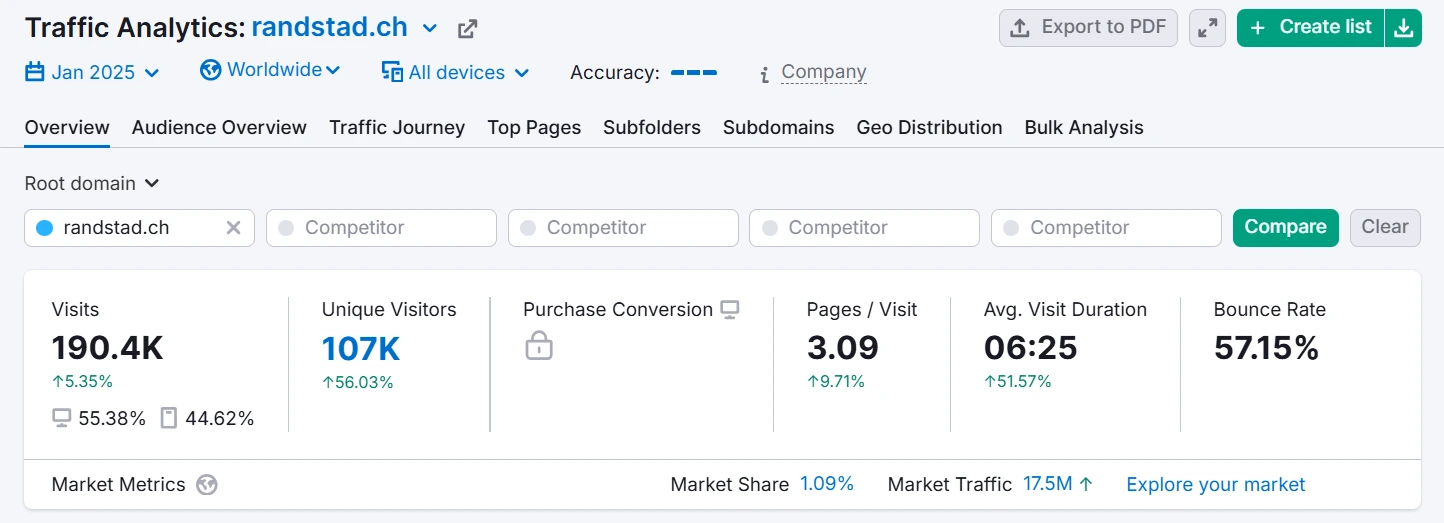Click the Market Traffic value 17.5M
The height and width of the screenshot is (523, 1444).
[1048, 484]
